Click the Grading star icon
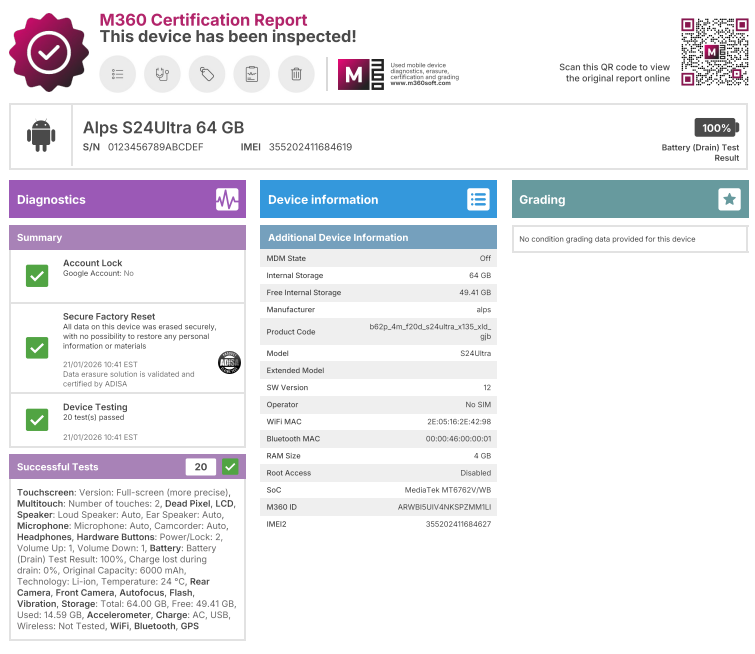The width and height of the screenshot is (755, 654). pos(730,200)
